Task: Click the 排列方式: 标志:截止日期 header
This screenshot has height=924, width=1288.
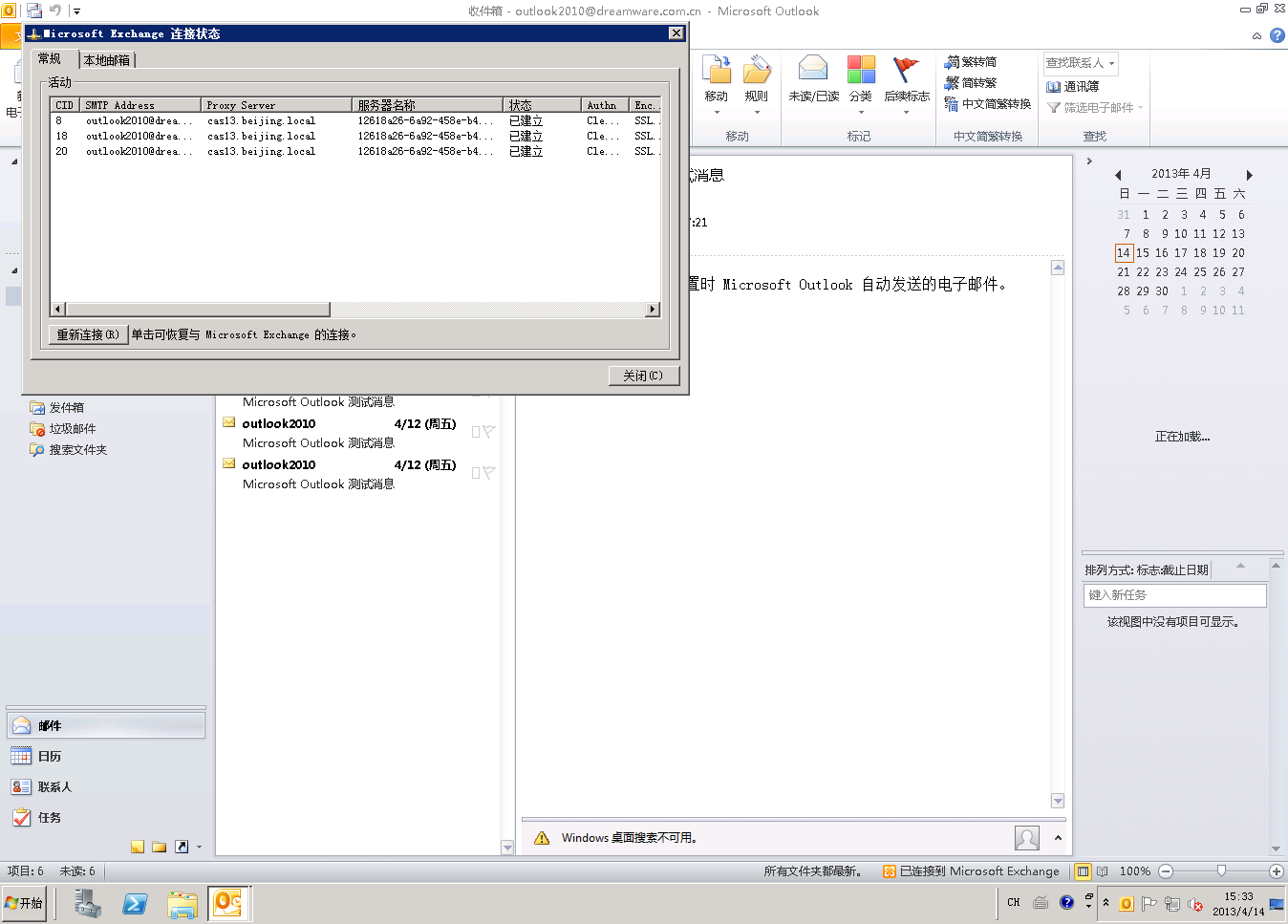Action: click(x=1147, y=570)
